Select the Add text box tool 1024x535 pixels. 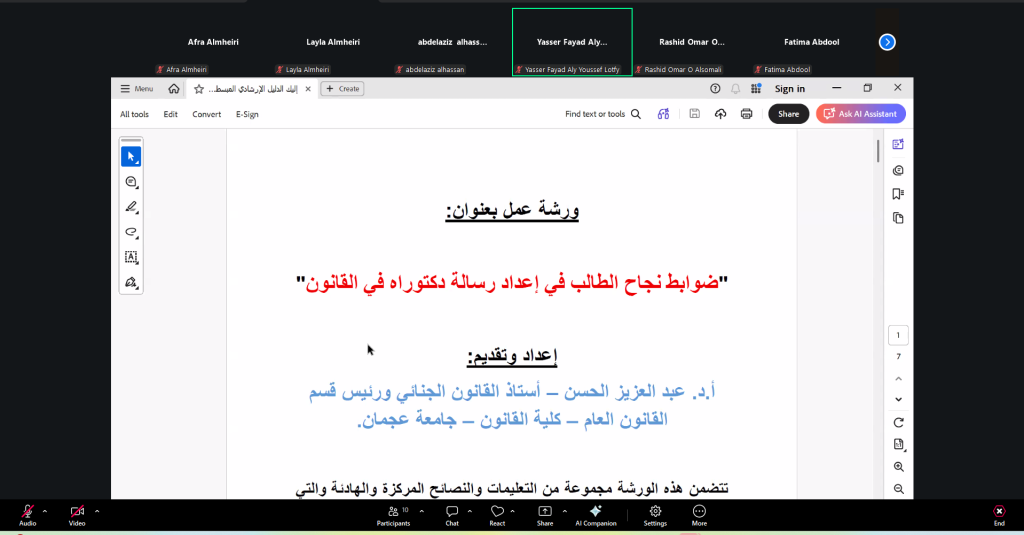point(131,257)
